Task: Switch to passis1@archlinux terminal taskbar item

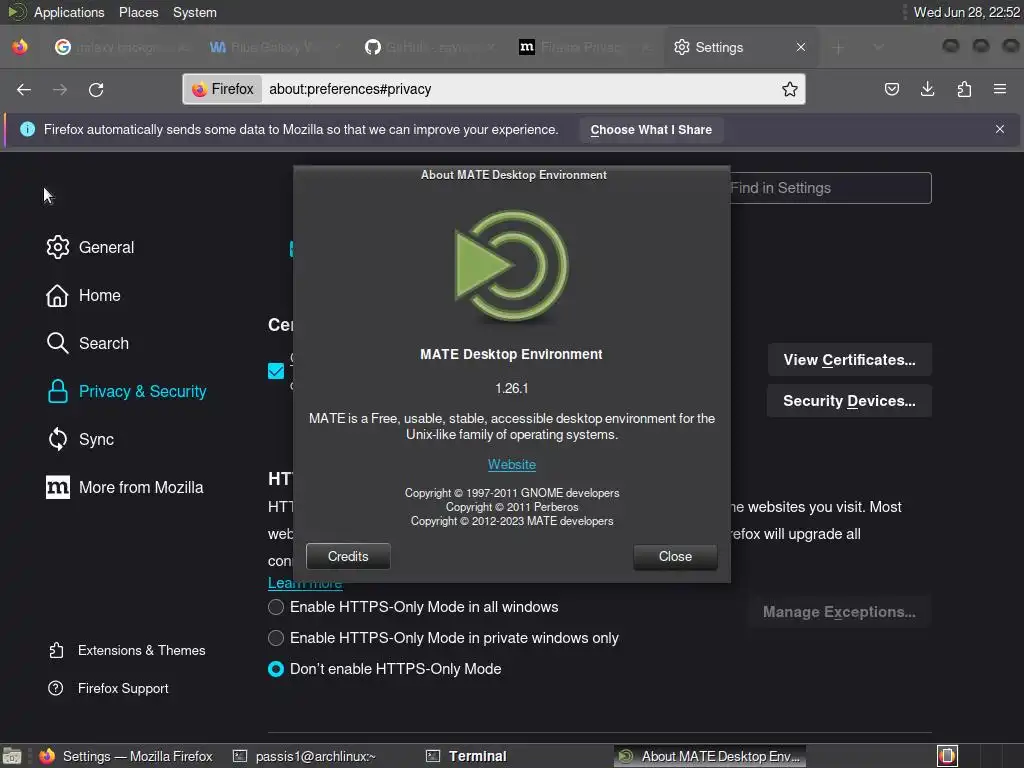Action: [x=306, y=756]
